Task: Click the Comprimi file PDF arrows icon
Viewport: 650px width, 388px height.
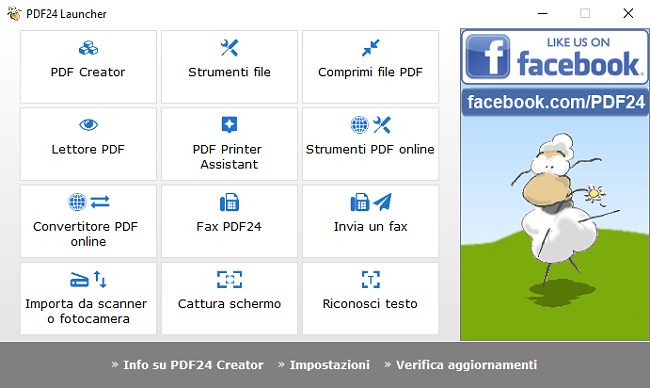Action: click(370, 48)
